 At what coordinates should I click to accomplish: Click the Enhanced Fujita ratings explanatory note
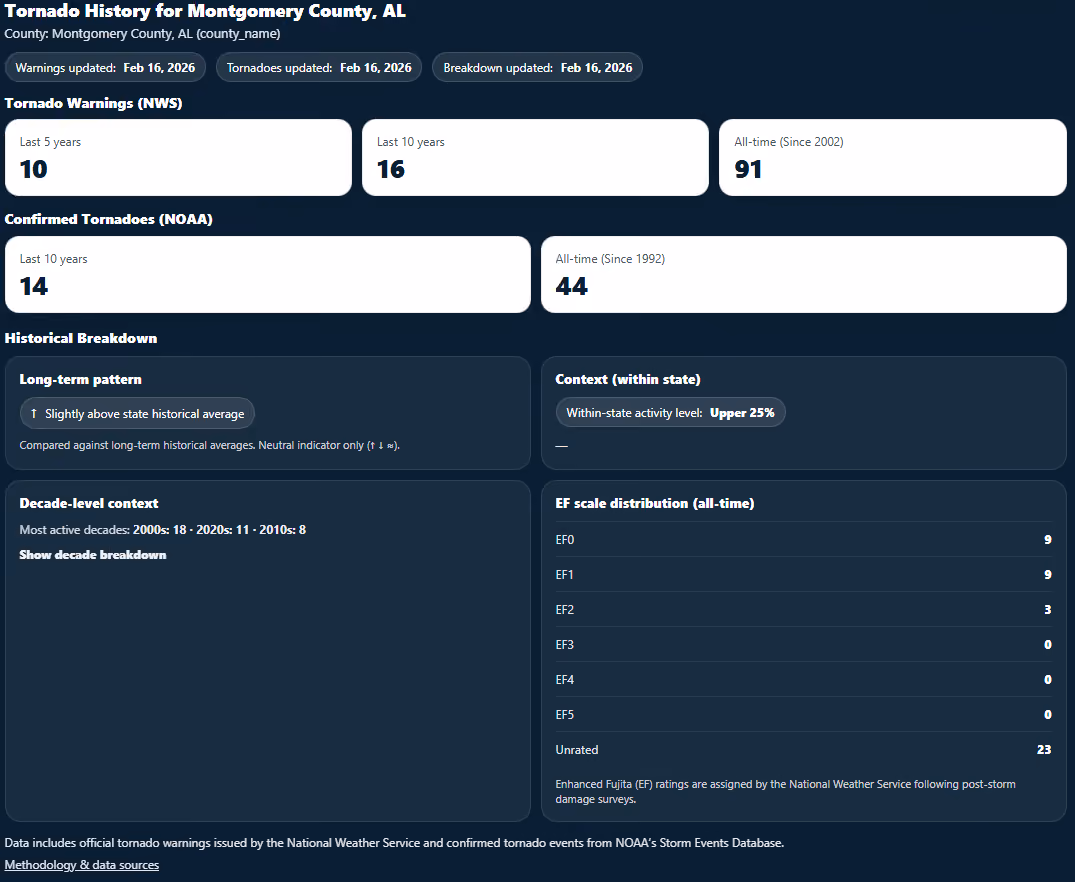point(786,791)
